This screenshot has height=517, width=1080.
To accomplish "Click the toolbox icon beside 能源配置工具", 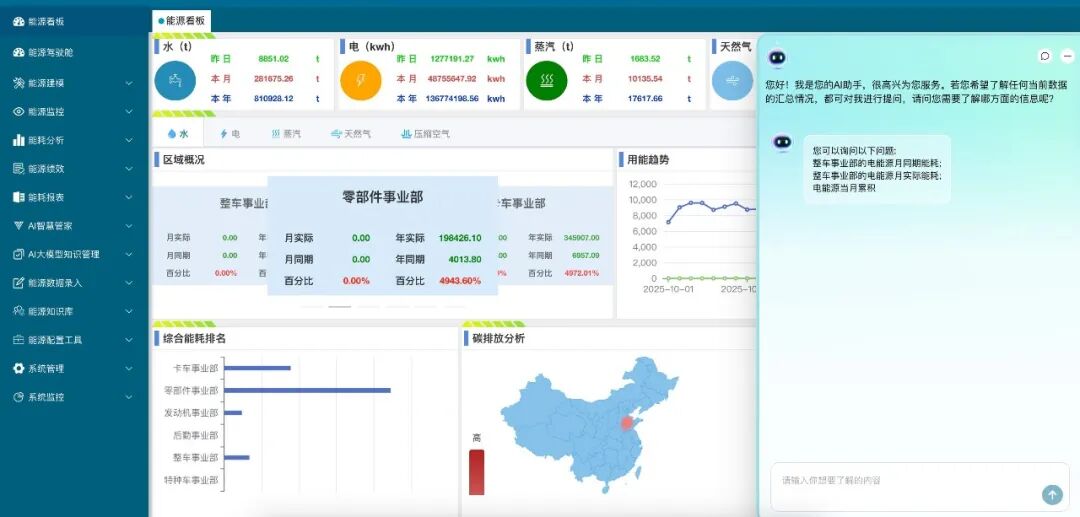I will 19,340.
